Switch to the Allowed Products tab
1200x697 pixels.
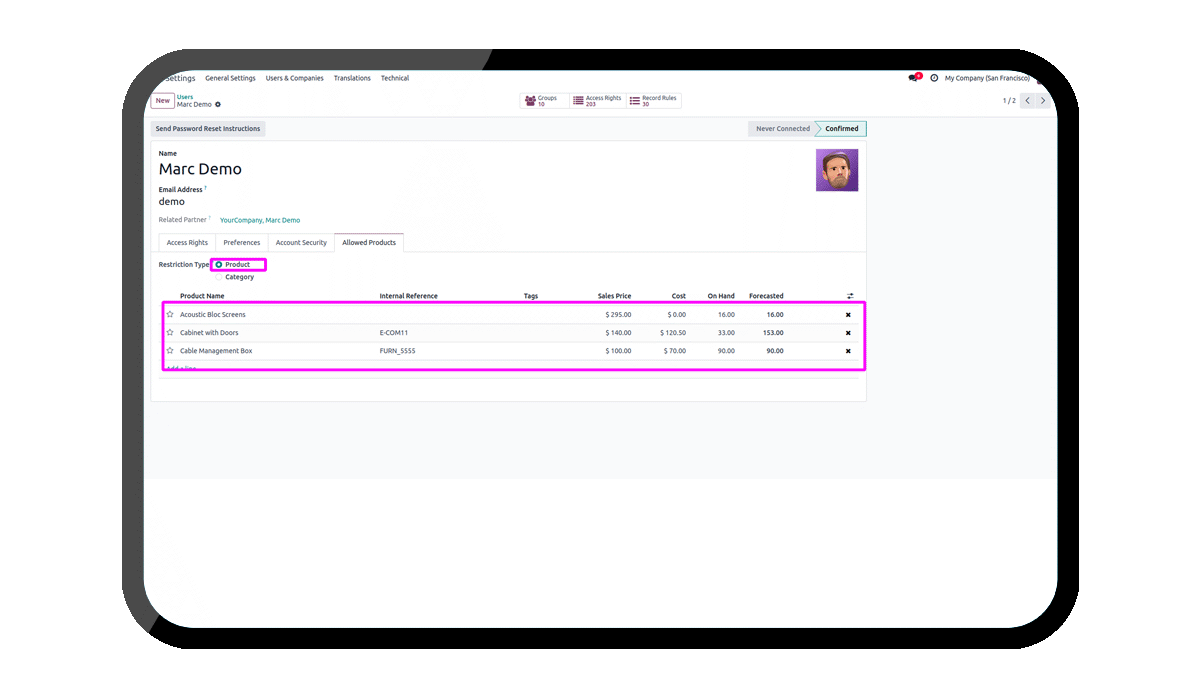[369, 242]
